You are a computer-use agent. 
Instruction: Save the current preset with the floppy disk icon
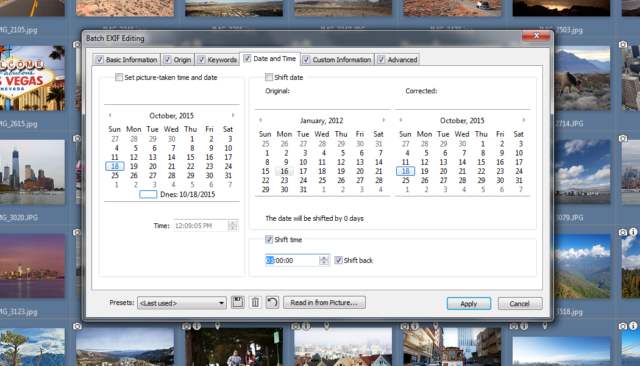click(x=238, y=302)
